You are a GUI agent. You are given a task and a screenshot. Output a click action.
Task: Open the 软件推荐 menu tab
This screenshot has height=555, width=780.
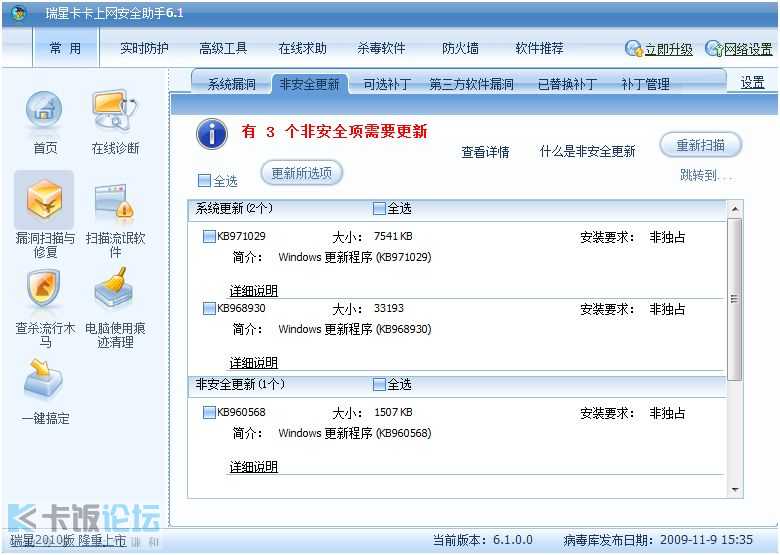(x=539, y=48)
